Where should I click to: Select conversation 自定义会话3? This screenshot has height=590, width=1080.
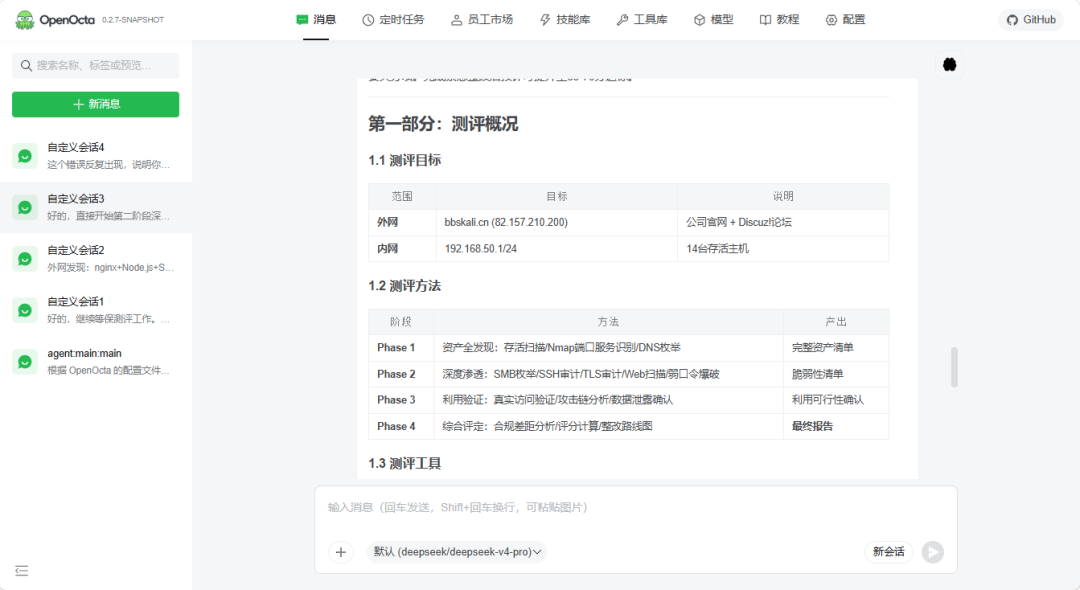pyautogui.click(x=96, y=207)
